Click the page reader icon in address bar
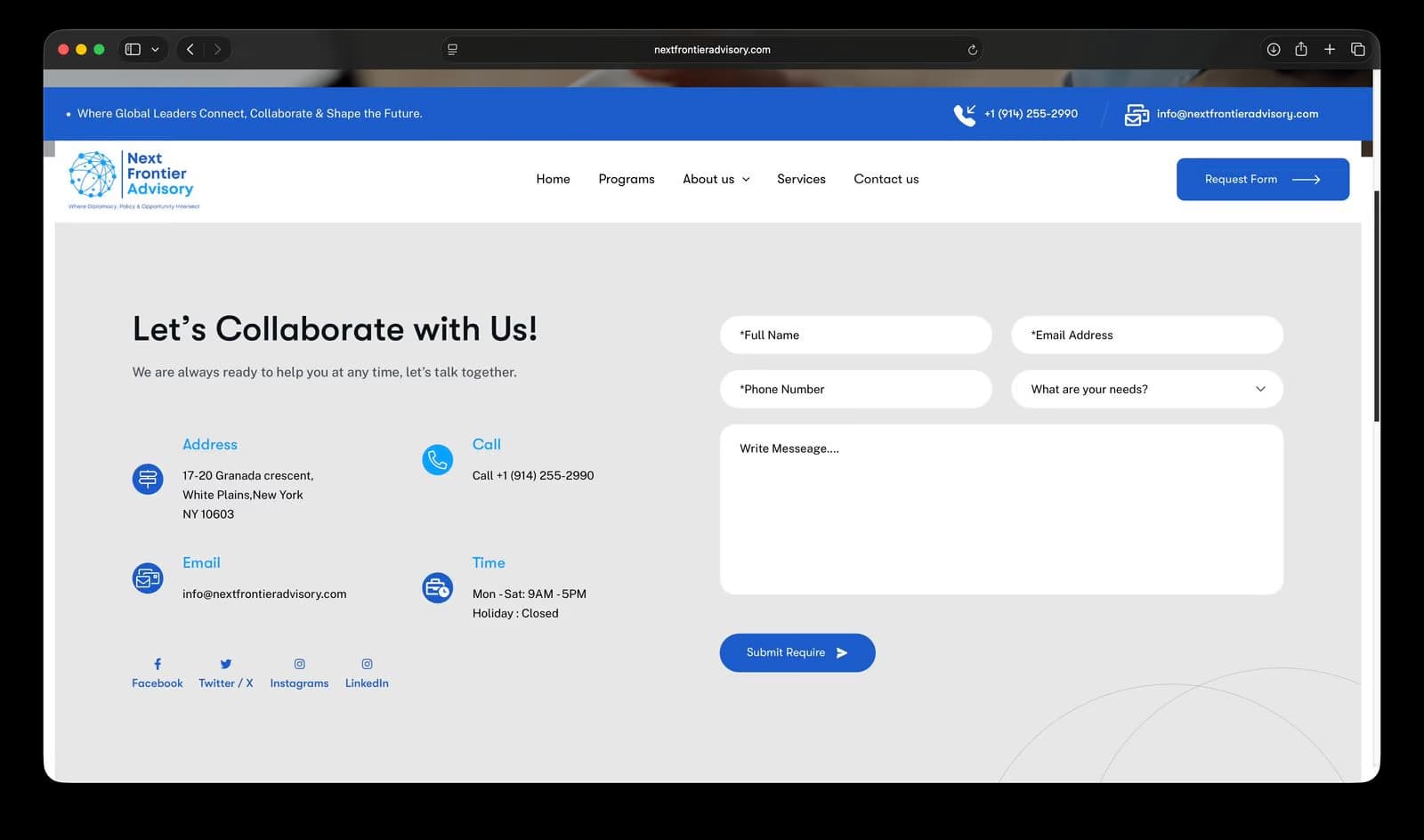The width and height of the screenshot is (1424, 840). [452, 50]
